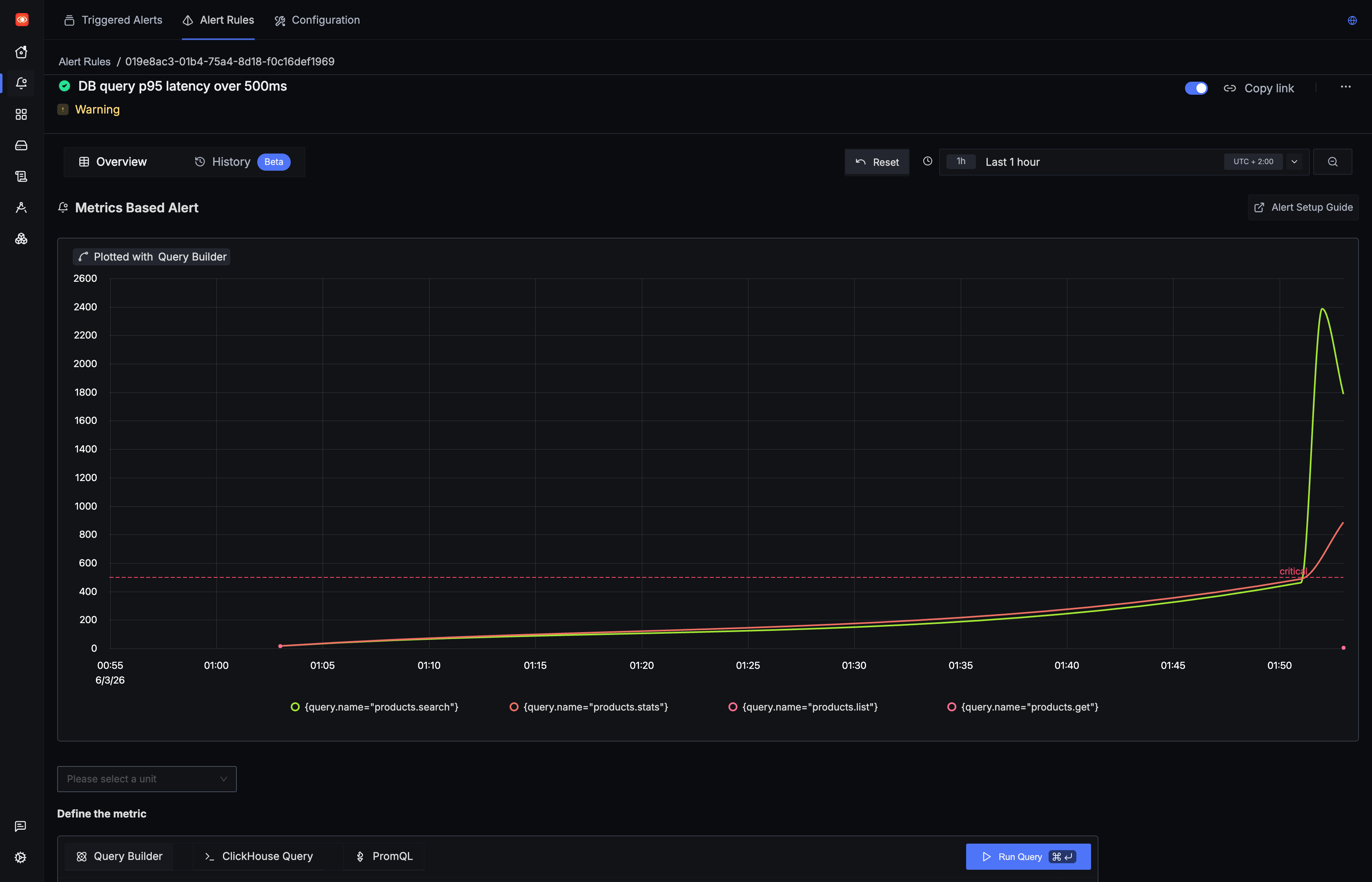Screen dimensions: 1372x882
Task: Open the Please select a unit dropdown
Action: point(147,779)
